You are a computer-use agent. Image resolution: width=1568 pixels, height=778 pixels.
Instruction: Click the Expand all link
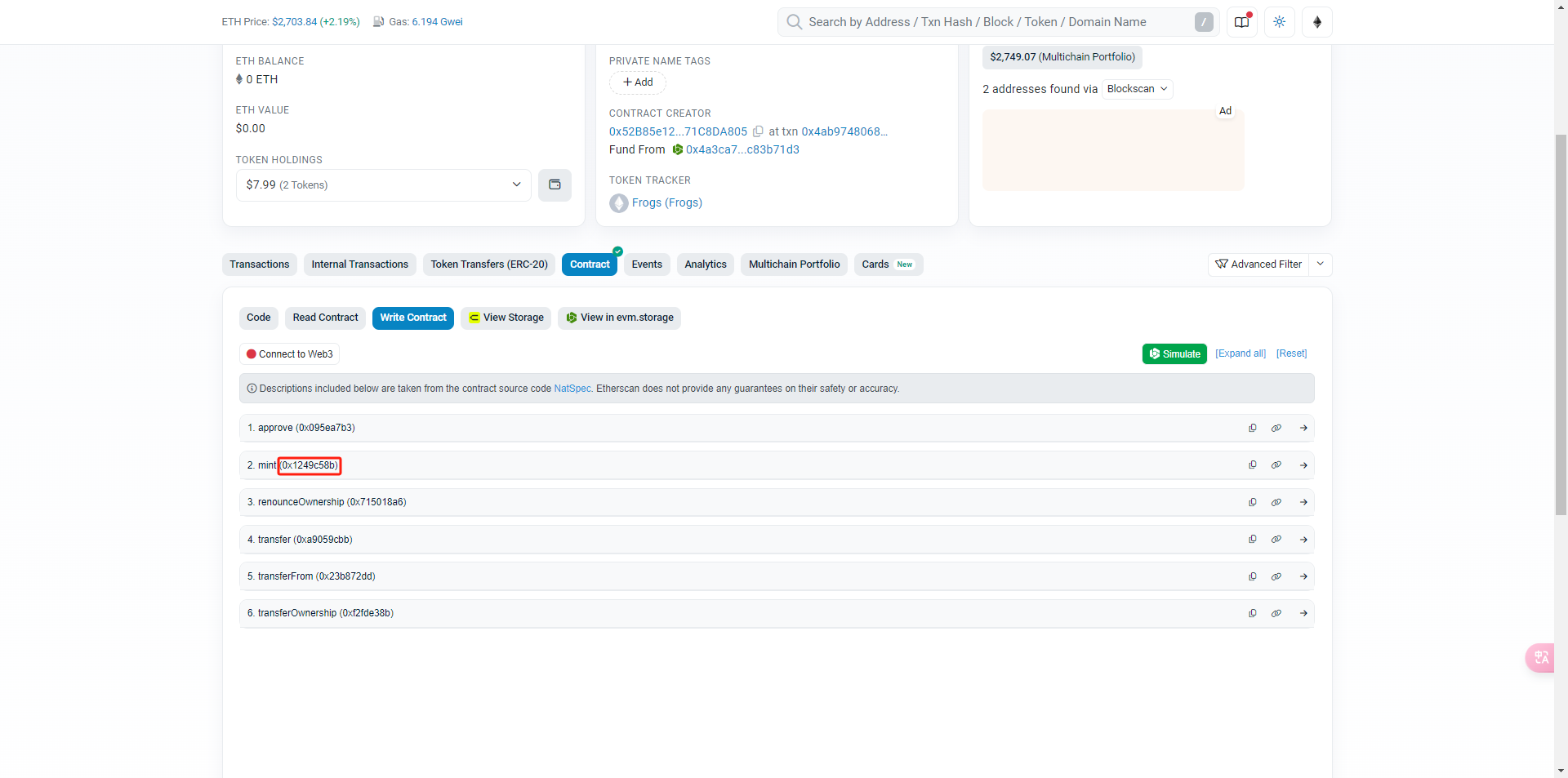click(x=1241, y=353)
